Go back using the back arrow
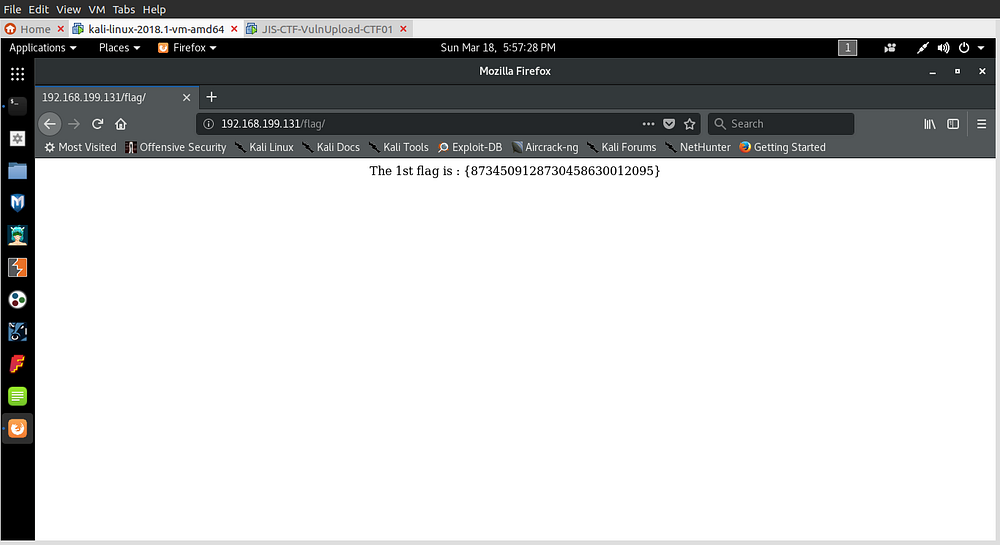Screen dimensions: 1000x545 [50, 124]
